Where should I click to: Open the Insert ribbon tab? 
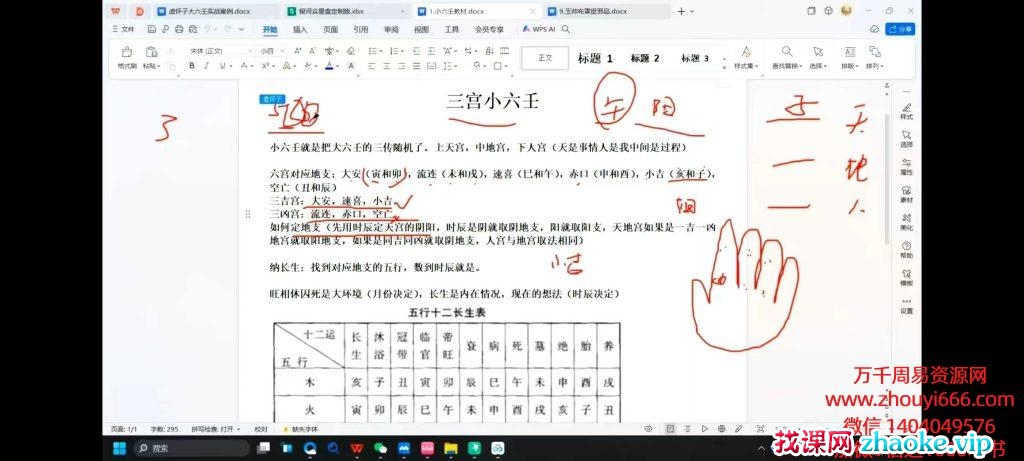300,29
